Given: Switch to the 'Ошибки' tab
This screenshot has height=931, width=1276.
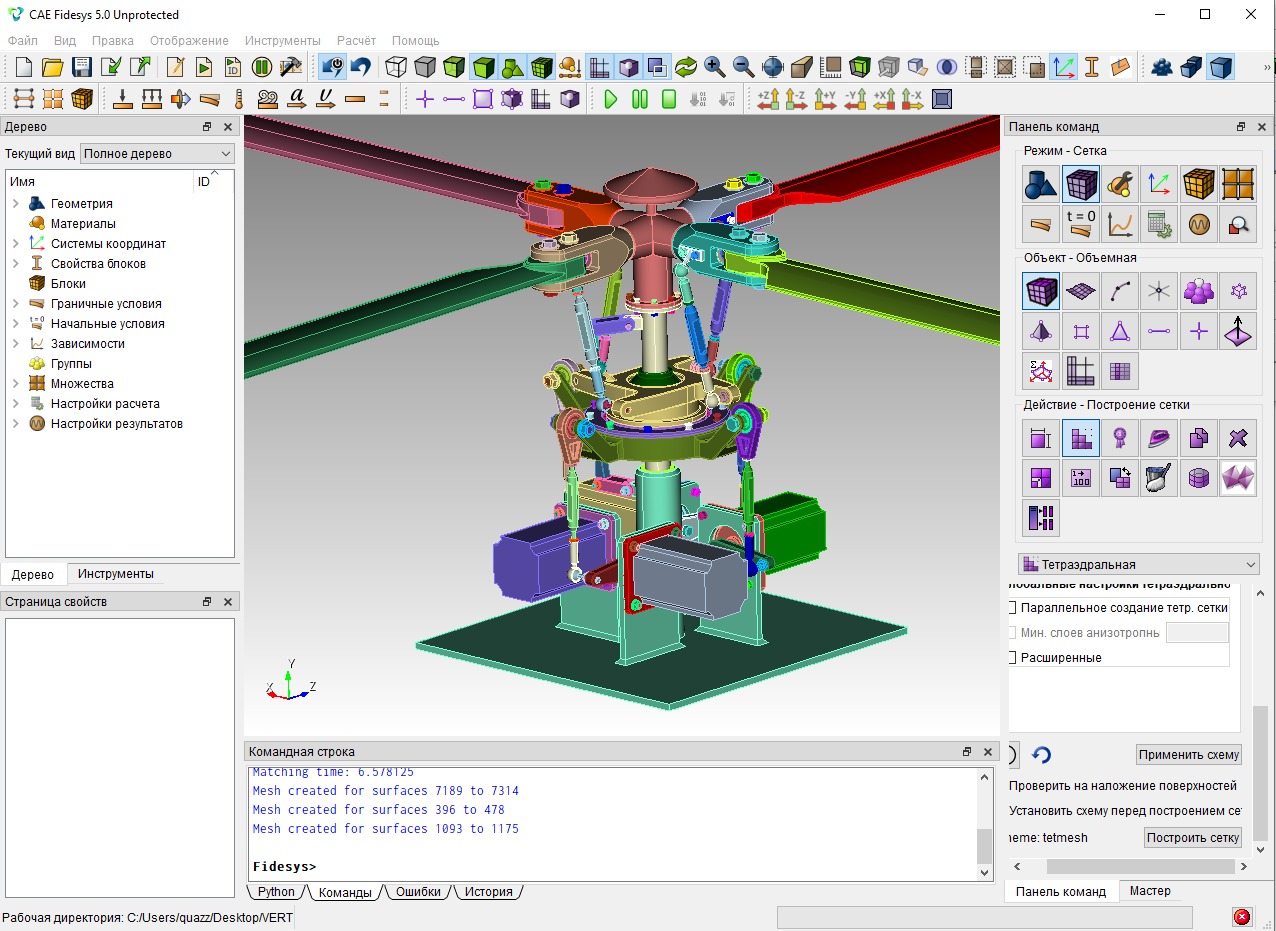Looking at the screenshot, I should coord(417,892).
